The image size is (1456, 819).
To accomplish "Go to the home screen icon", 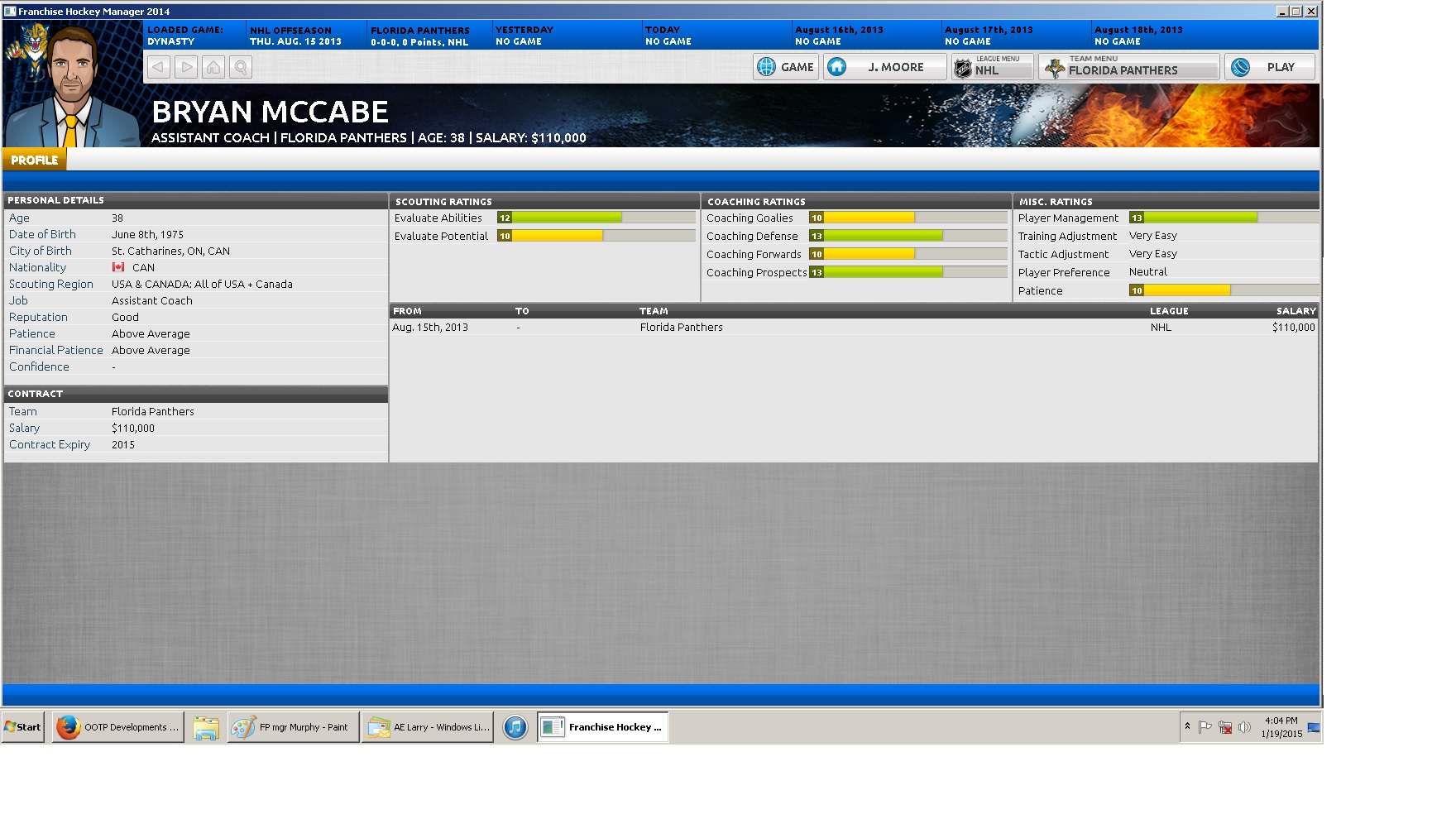I will point(213,67).
